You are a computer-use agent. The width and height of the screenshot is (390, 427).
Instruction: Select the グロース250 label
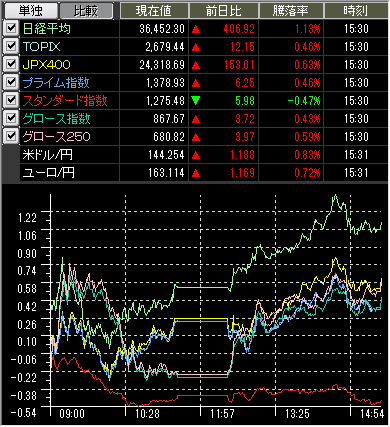(x=56, y=137)
